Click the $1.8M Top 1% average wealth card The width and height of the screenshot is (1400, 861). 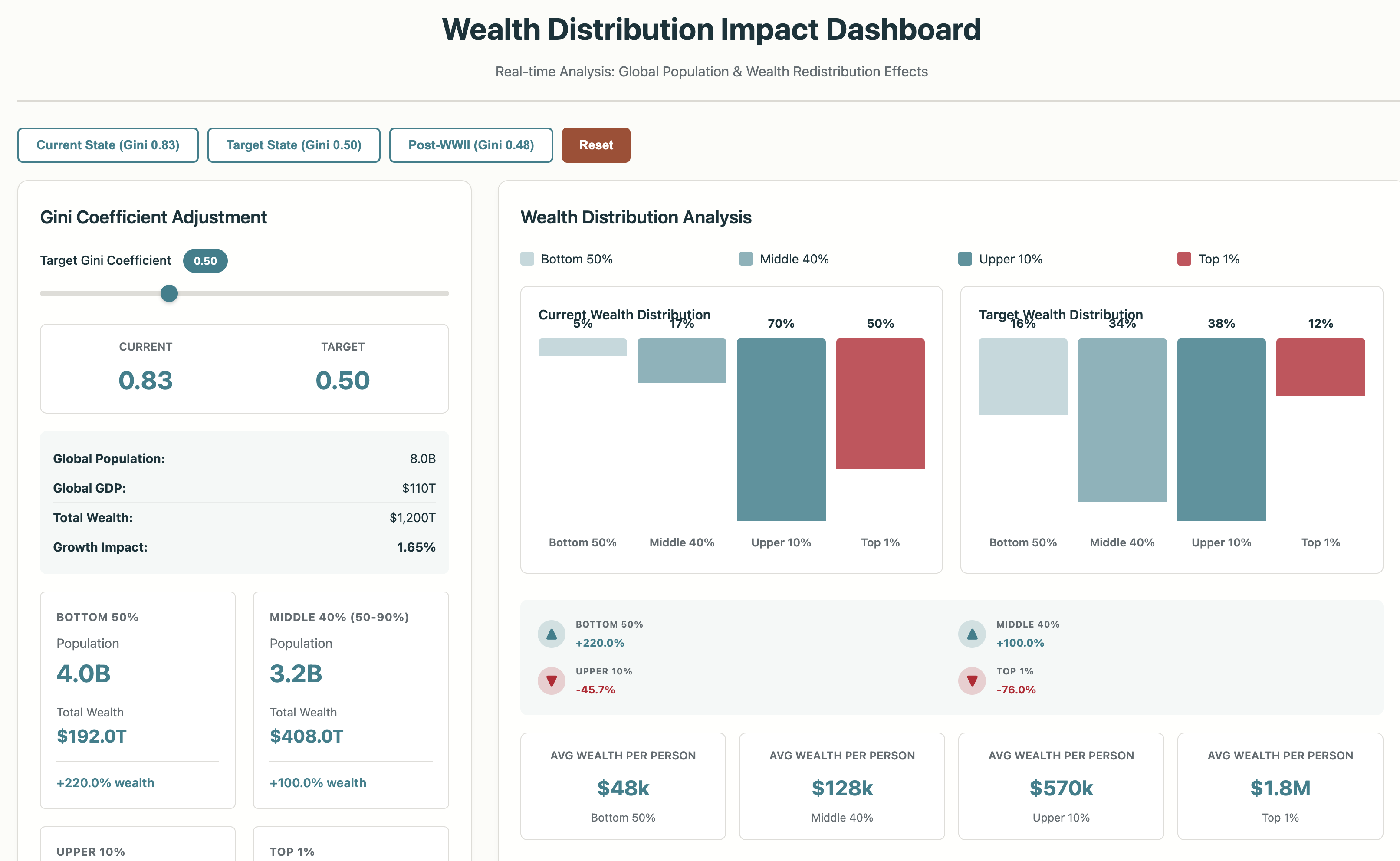point(1280,786)
